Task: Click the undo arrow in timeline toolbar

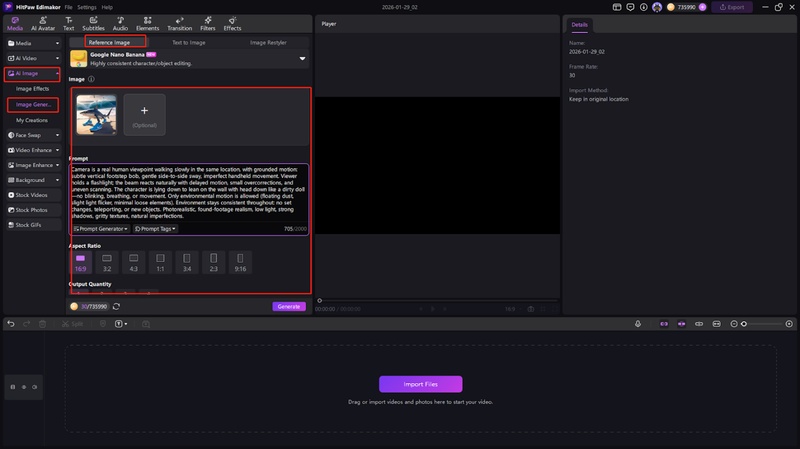Action: click(x=11, y=324)
